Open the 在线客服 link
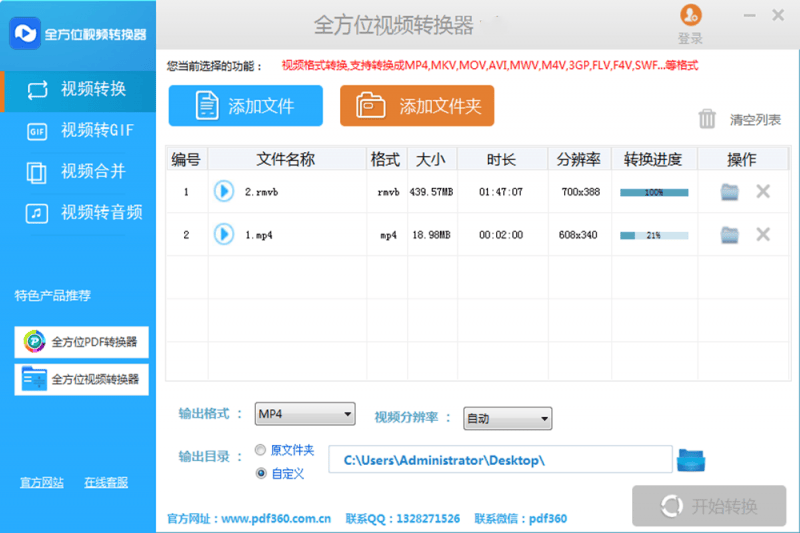 point(106,483)
